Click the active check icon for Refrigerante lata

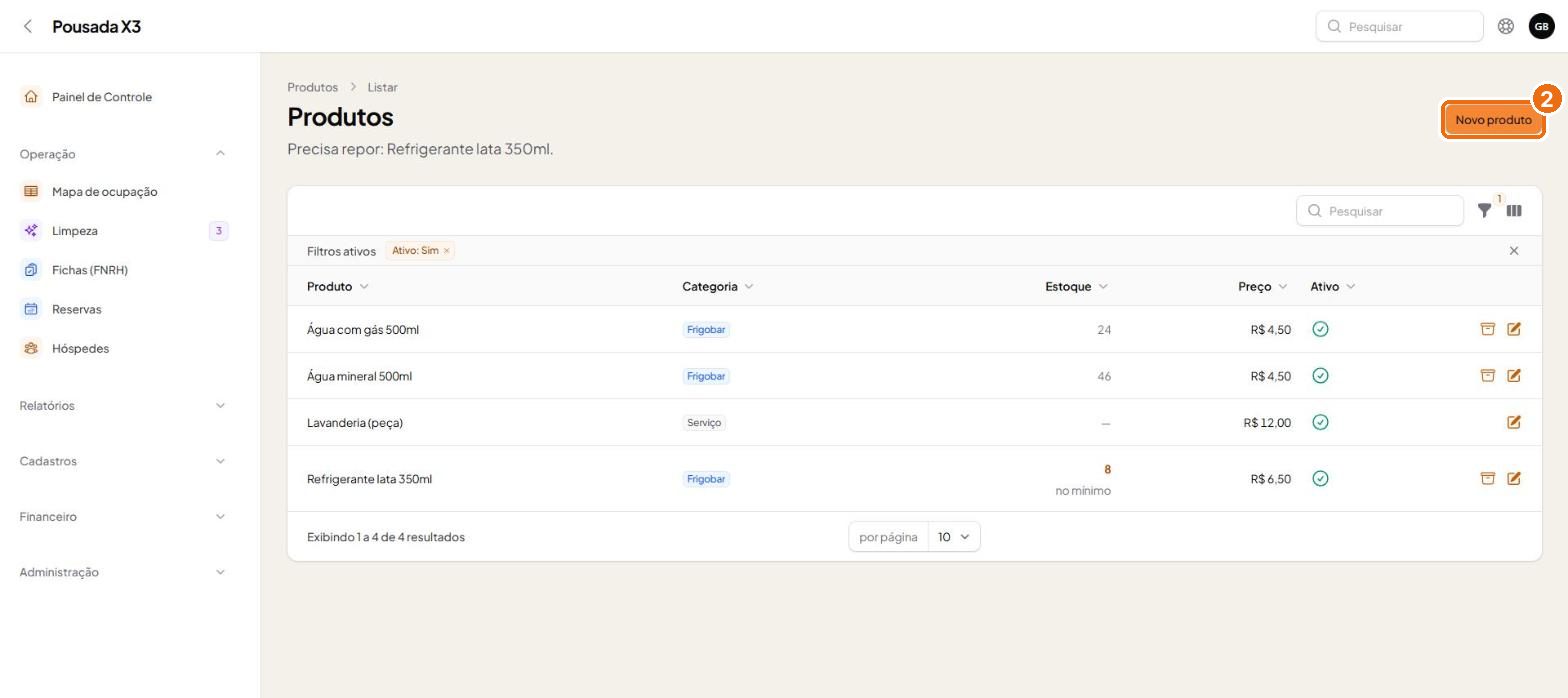tap(1320, 479)
